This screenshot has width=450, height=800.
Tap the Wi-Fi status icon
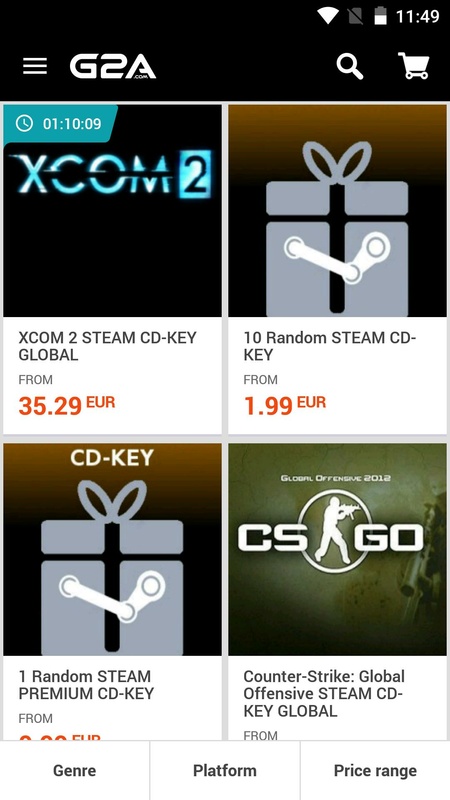coord(328,16)
